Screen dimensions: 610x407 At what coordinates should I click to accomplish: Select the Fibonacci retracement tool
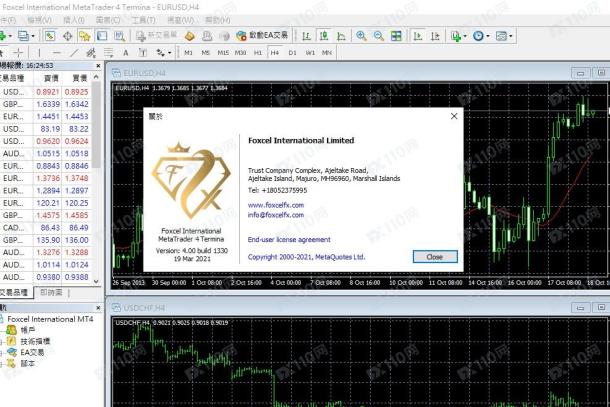[x=109, y=53]
